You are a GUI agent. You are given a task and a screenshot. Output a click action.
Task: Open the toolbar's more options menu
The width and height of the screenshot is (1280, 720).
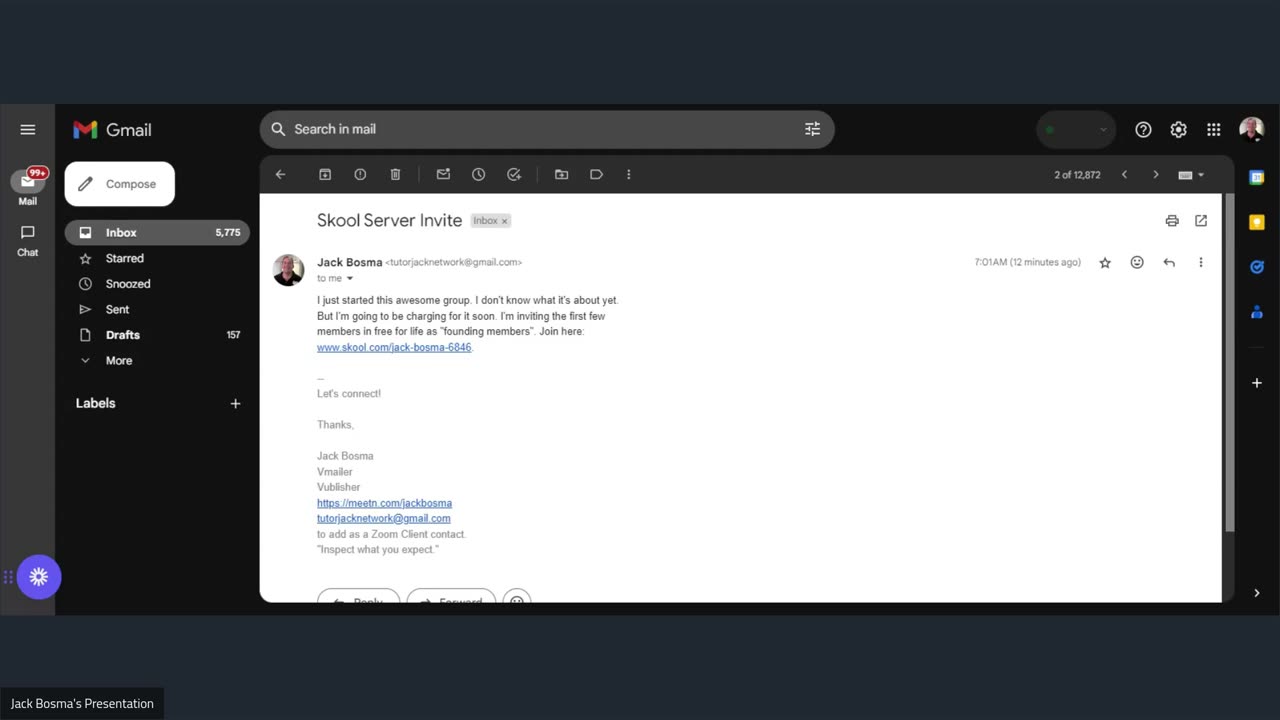tap(629, 174)
